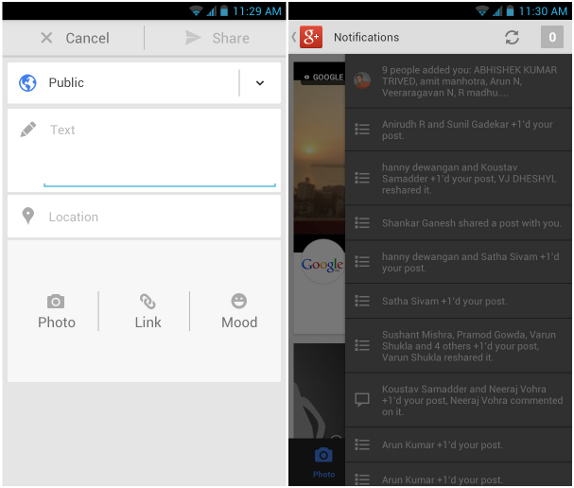The width and height of the screenshot is (574, 488).
Task: Share the post
Action: (x=217, y=38)
